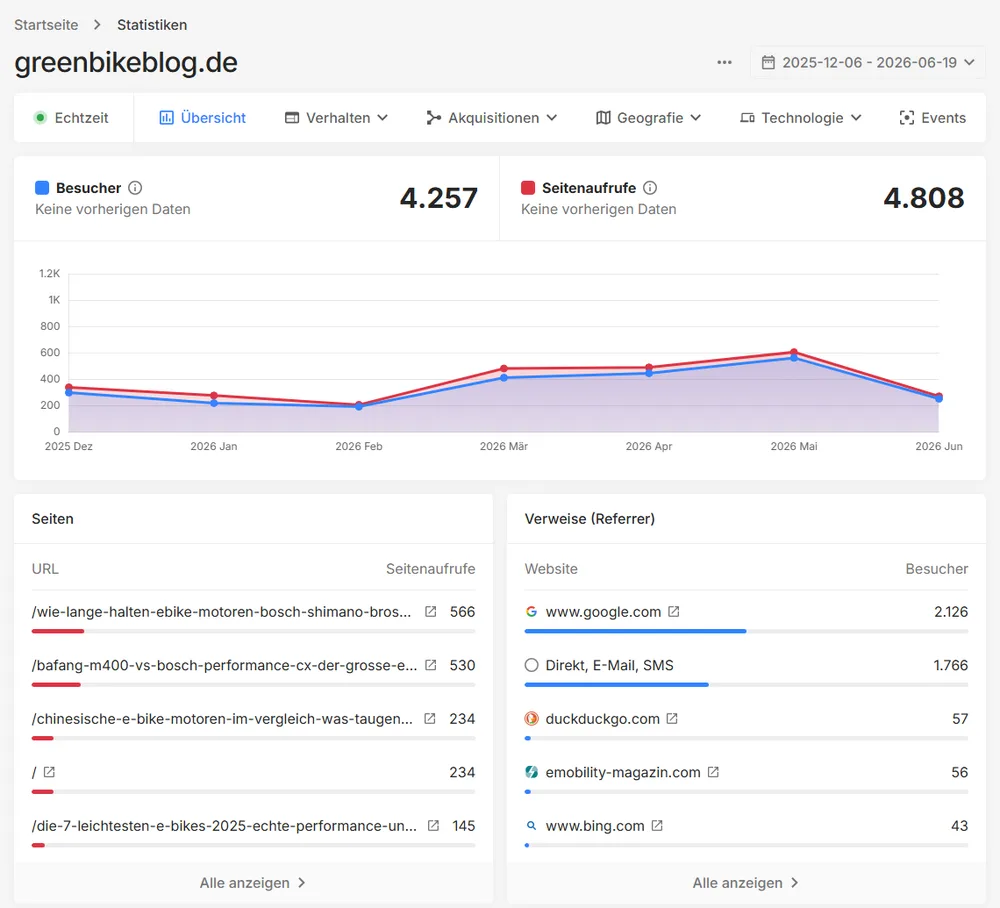The image size is (1000, 908).
Task: Open external link icon for root / page
Action: [49, 772]
